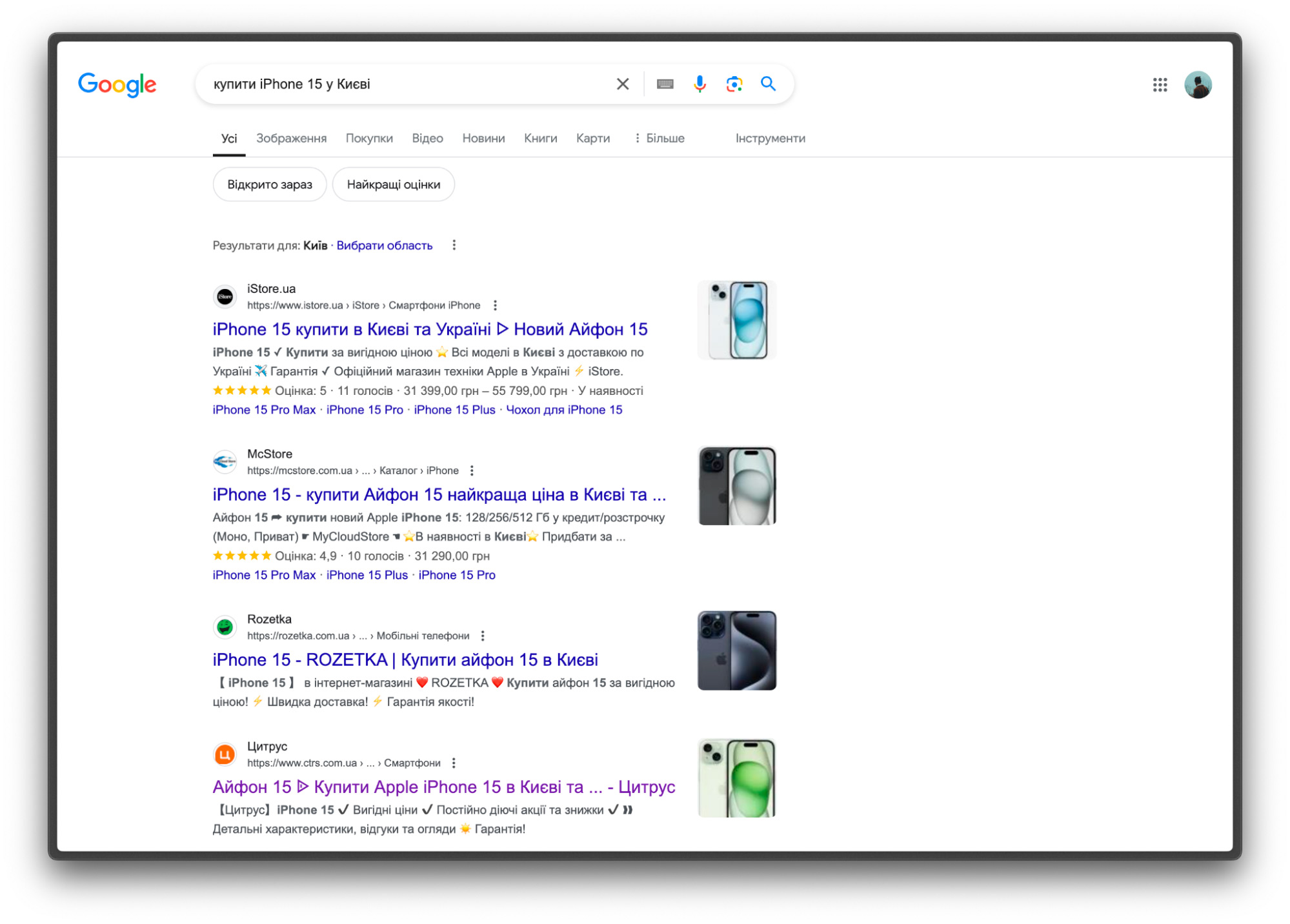The image size is (1290, 924).
Task: Click the www.istore.ua breadcrumb URL
Action: click(364, 305)
